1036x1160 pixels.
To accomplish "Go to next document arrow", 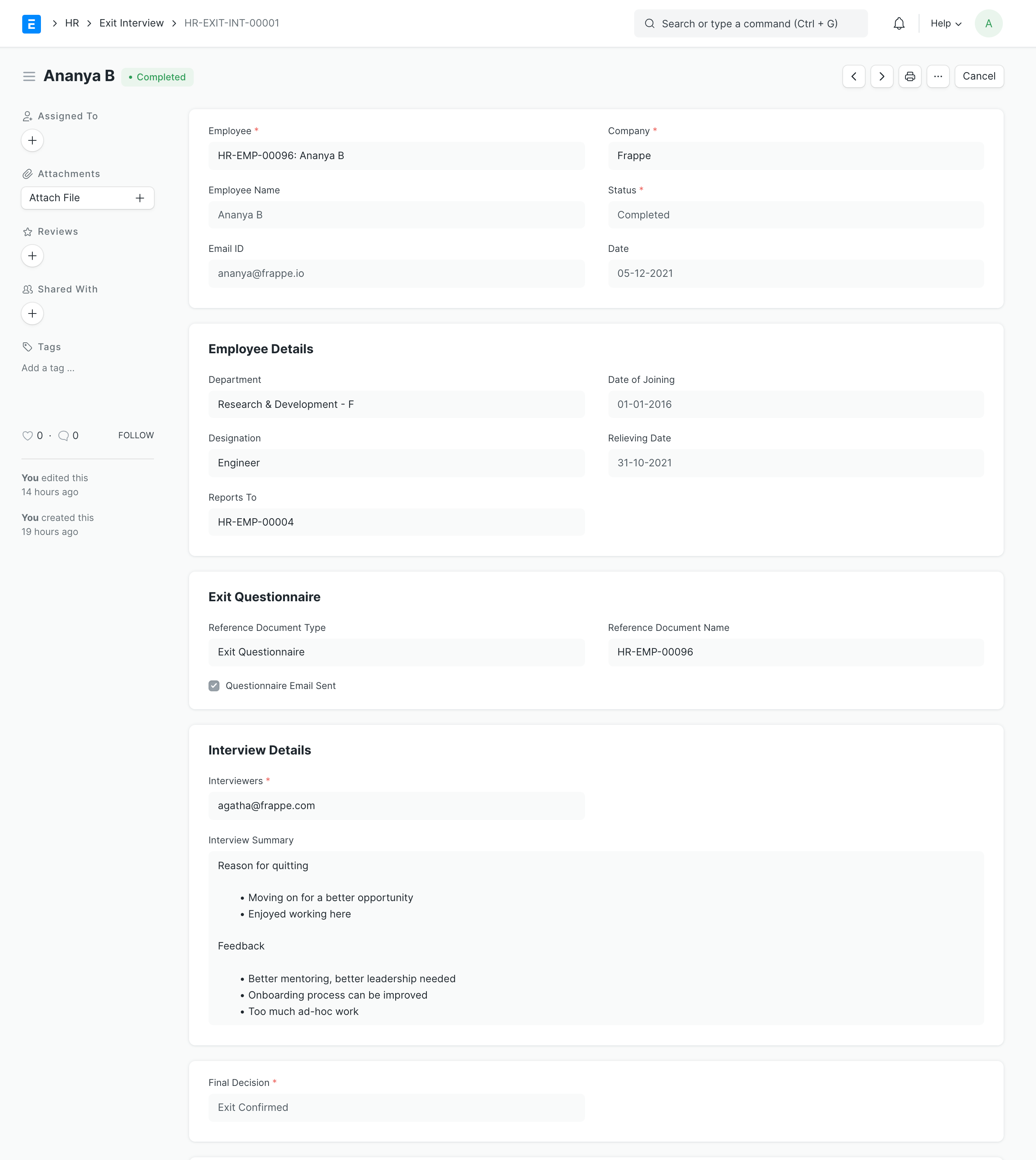I will (882, 76).
